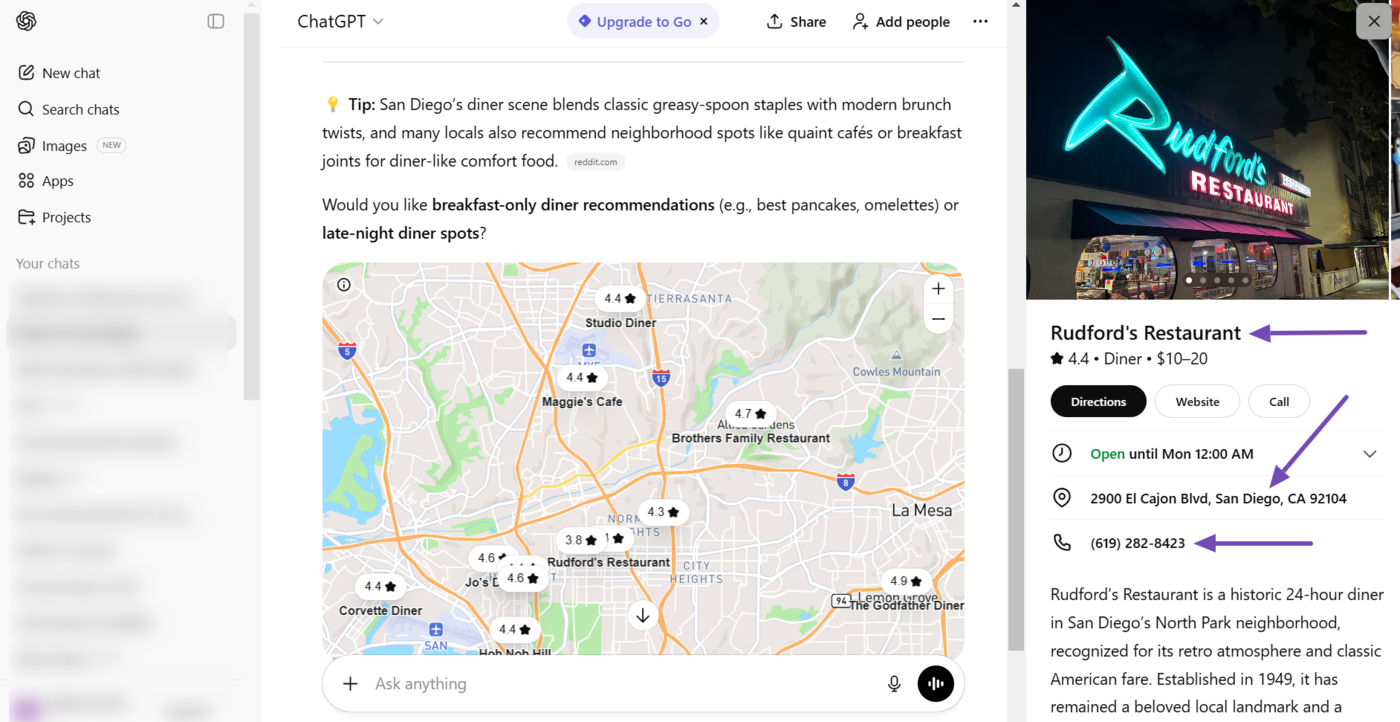Activate voice mode with the waveform icon
This screenshot has width=1400, height=722.
coord(935,683)
